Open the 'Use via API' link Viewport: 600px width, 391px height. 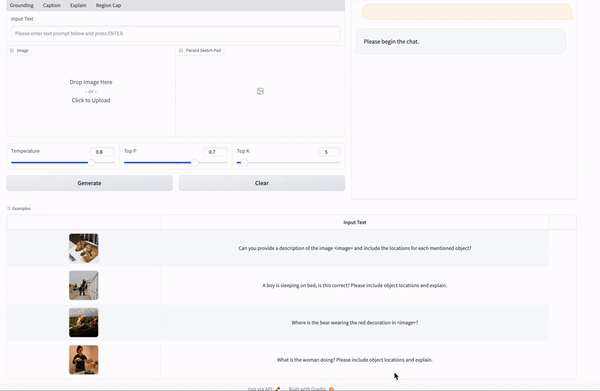pos(264,389)
